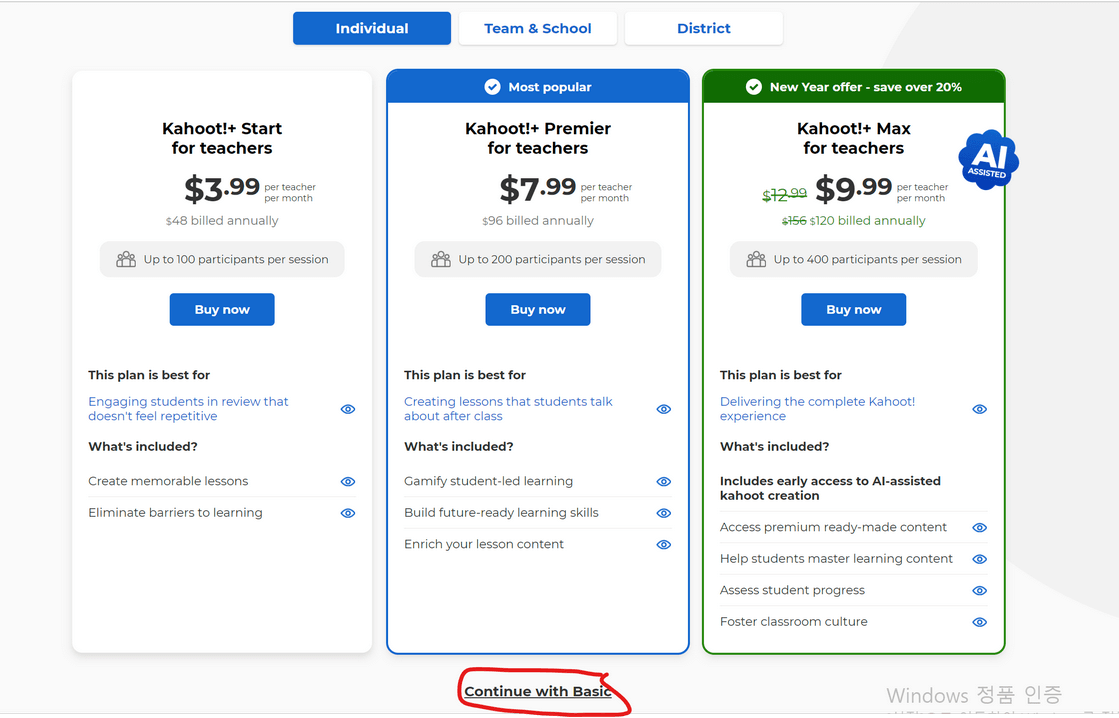Click $48 billed annually text
This screenshot has height=718, width=1119.
coord(222,221)
